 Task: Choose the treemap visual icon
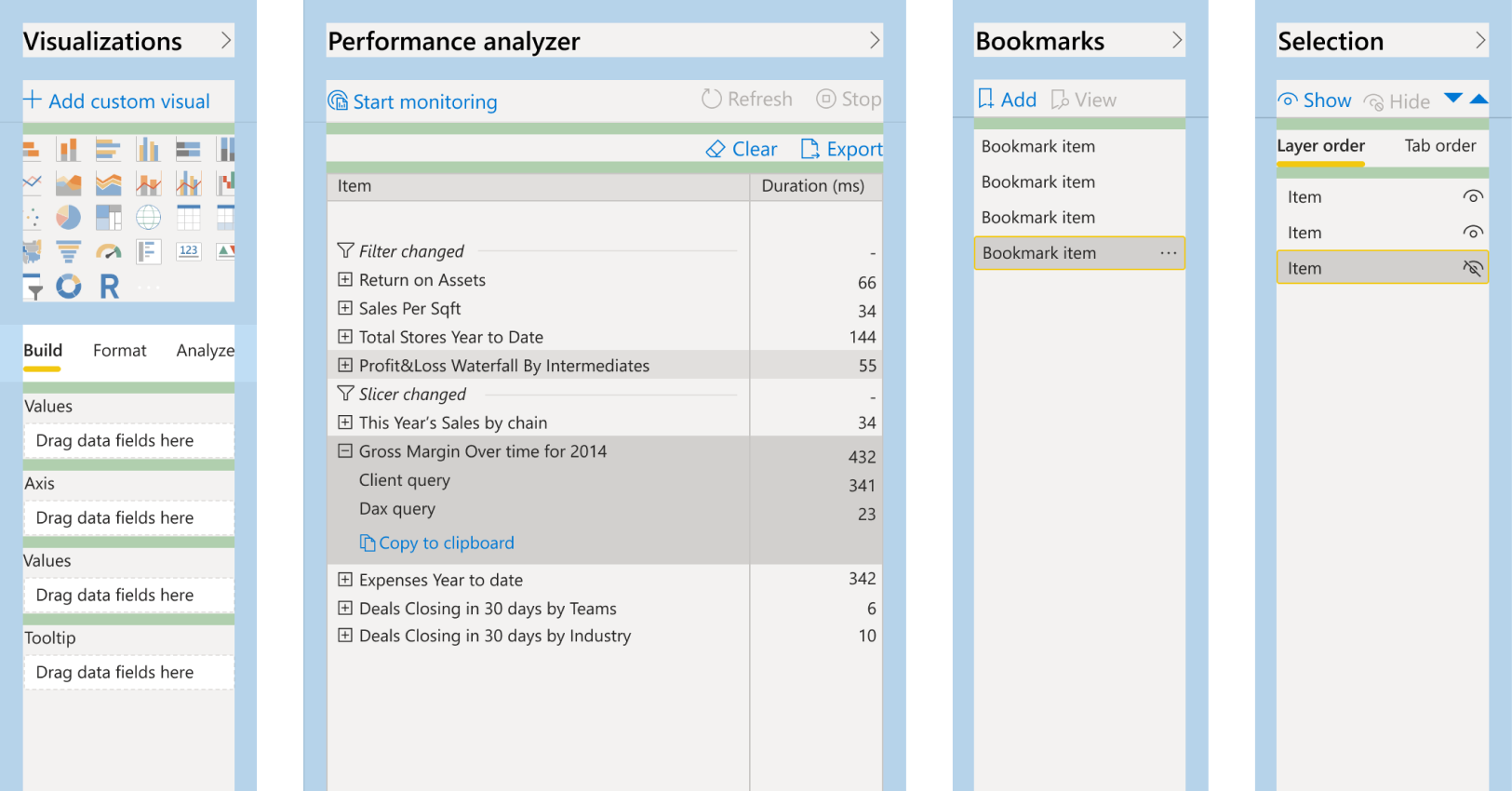pos(109,218)
